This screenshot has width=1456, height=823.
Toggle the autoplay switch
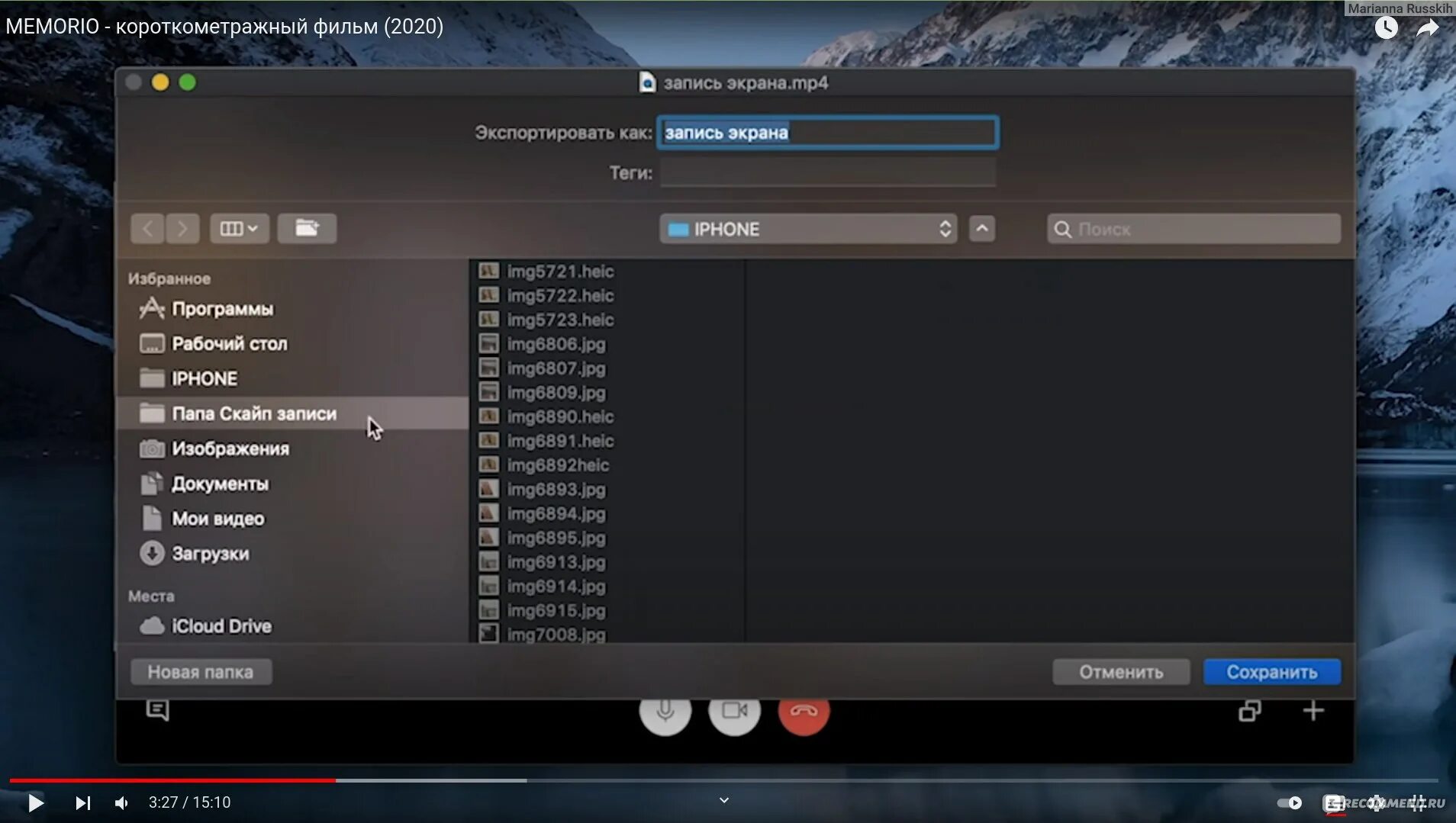point(1290,802)
